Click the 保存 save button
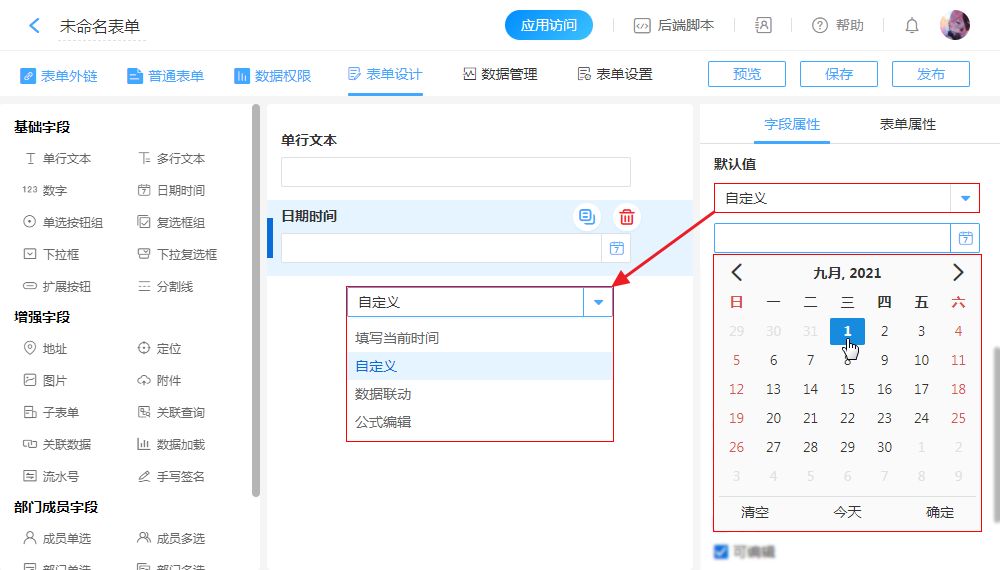Viewport: 1000px width, 570px height. [x=839, y=74]
